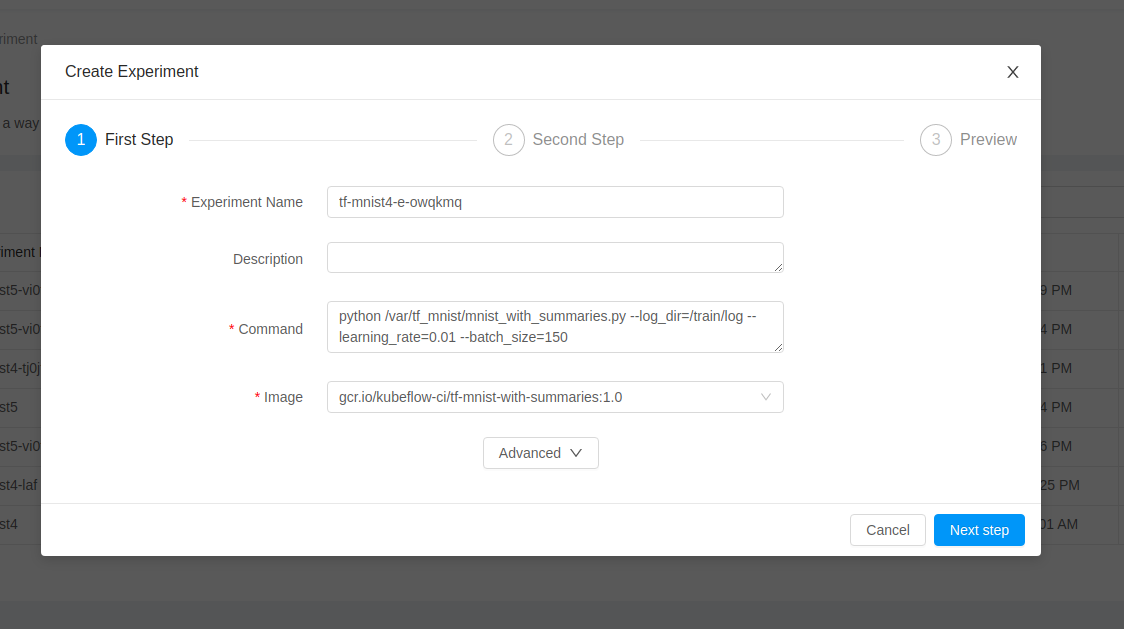Click the Description box resize handle
1124x629 pixels.
click(x=778, y=267)
